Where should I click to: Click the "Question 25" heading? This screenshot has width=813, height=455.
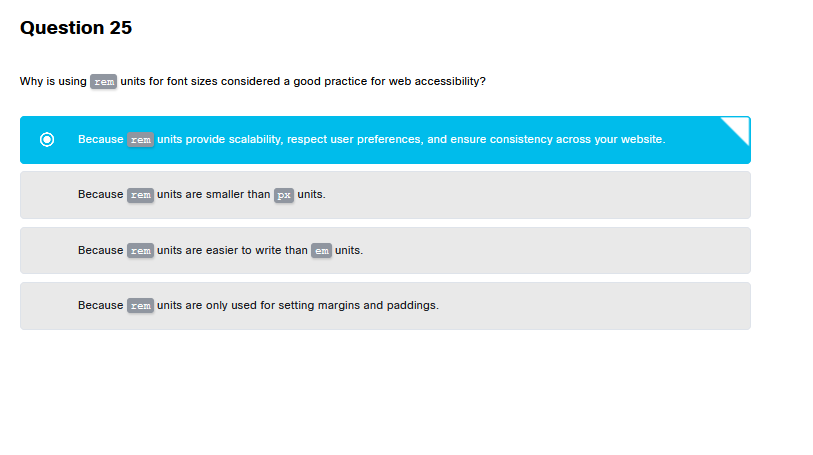pyautogui.click(x=76, y=28)
